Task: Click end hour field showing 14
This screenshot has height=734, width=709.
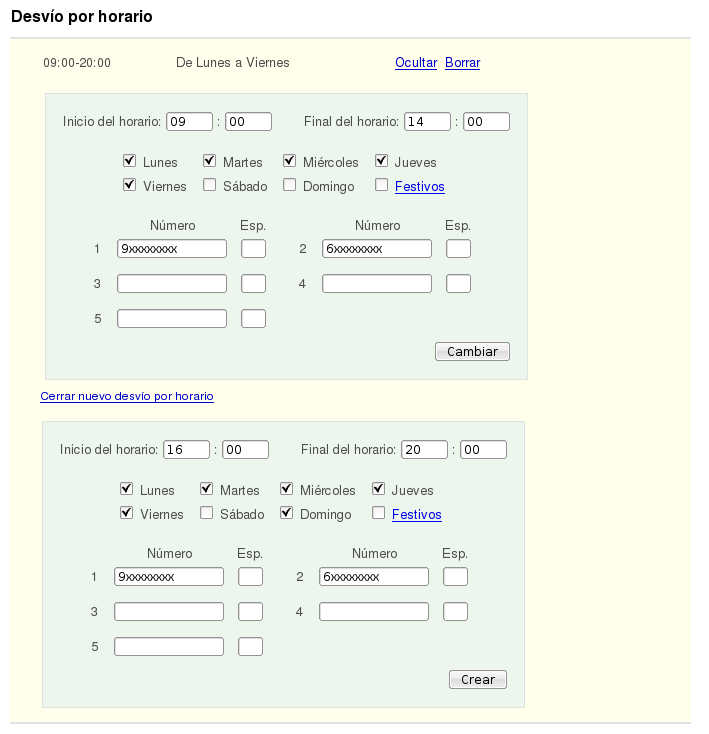Action: tap(427, 122)
